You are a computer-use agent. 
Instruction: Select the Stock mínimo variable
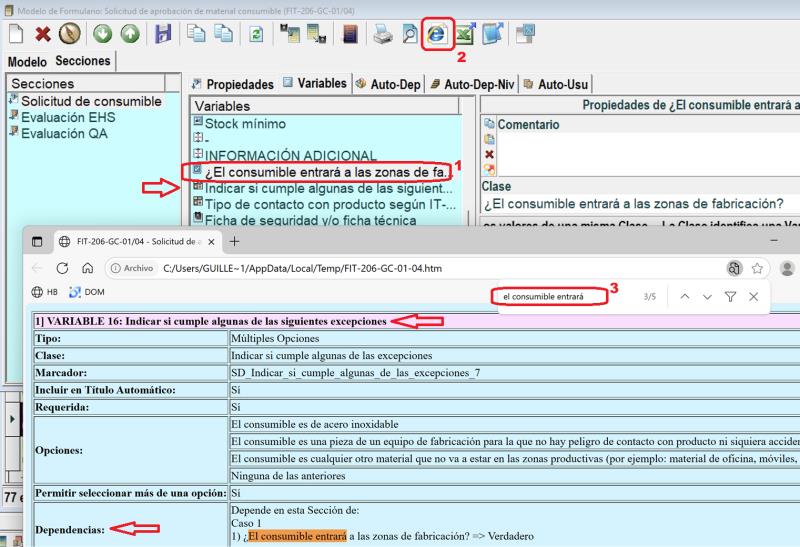coord(244,124)
